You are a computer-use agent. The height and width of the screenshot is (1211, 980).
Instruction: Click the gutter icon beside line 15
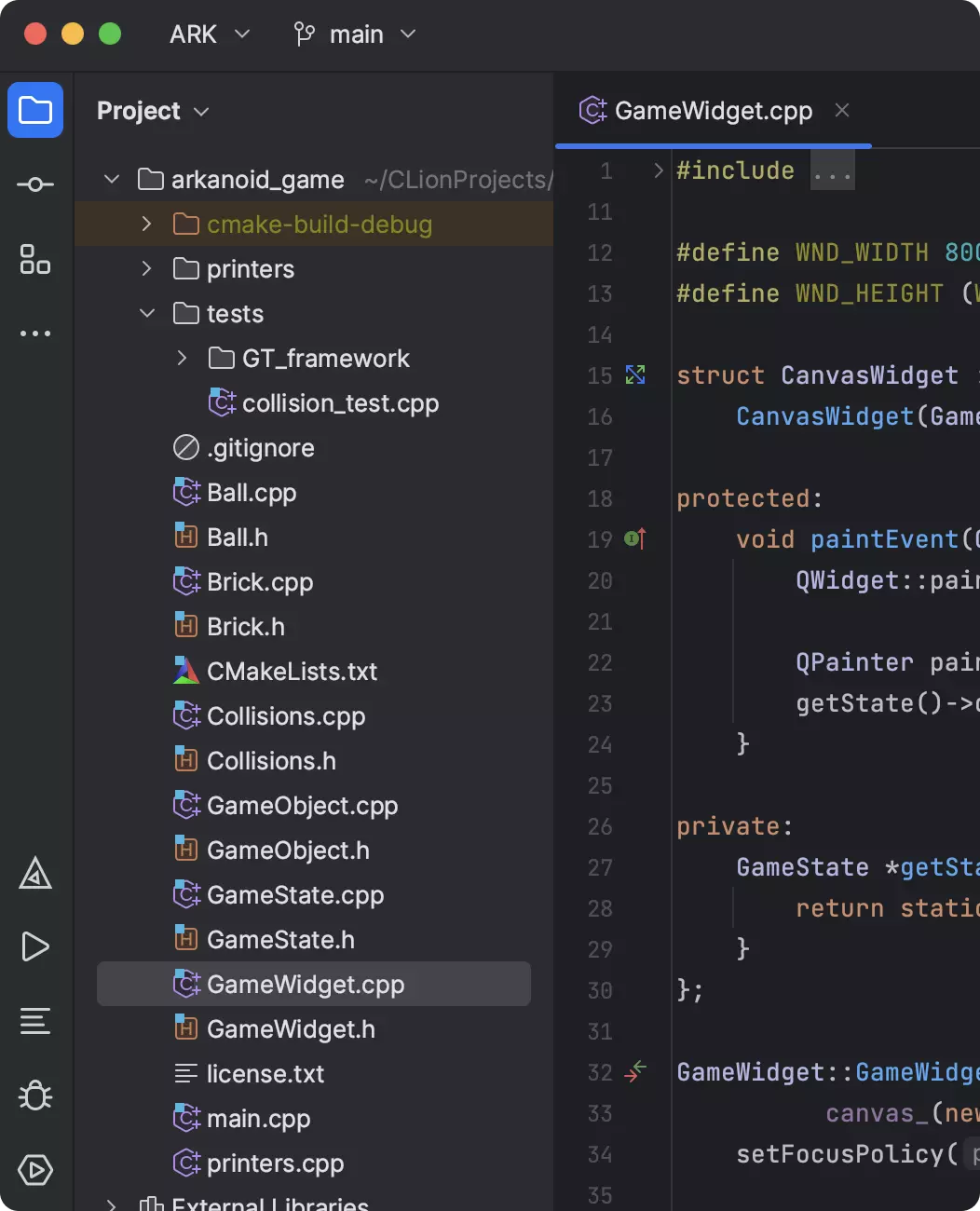[635, 375]
